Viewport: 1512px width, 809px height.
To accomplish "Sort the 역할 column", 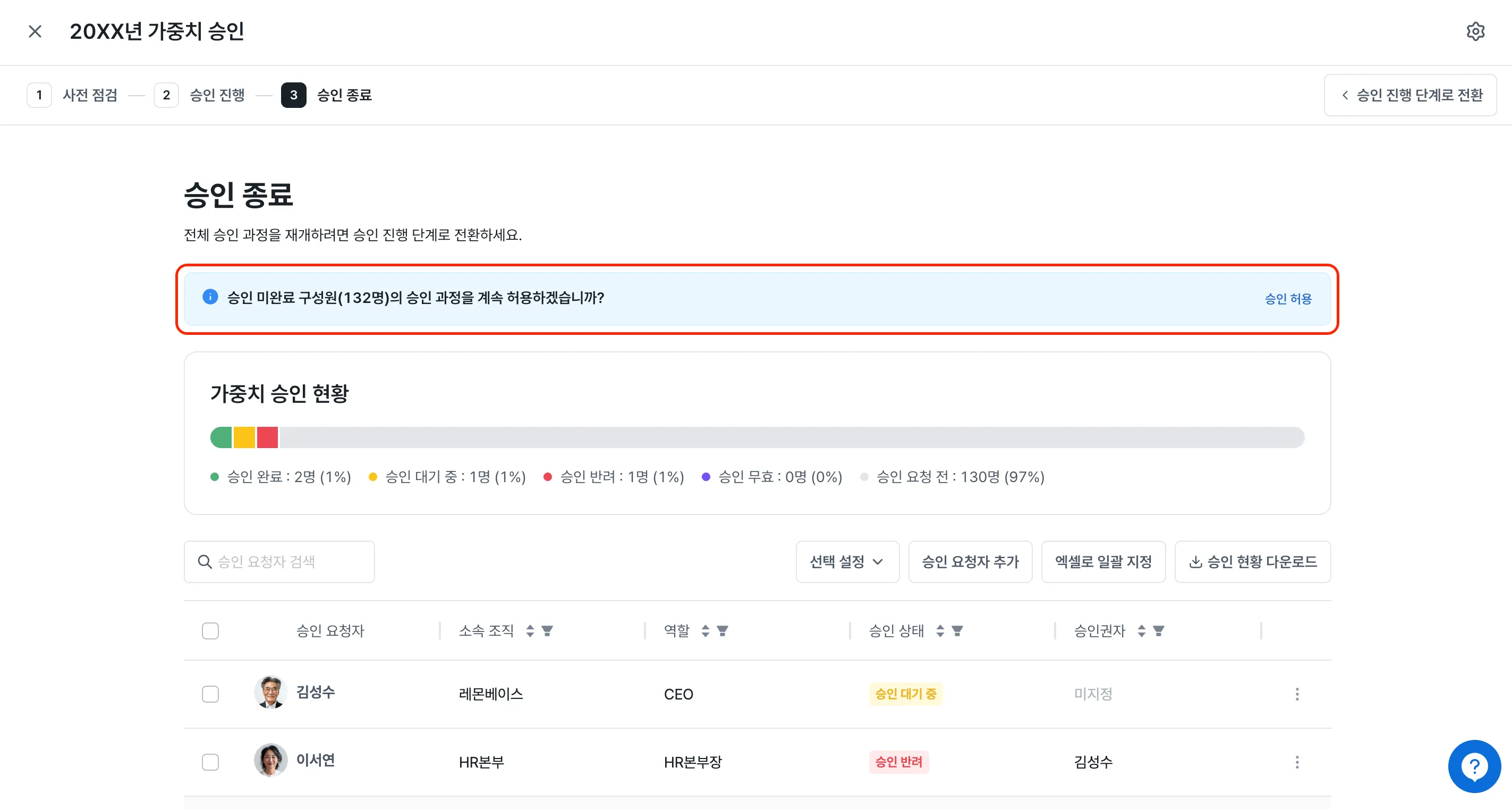I will point(706,630).
